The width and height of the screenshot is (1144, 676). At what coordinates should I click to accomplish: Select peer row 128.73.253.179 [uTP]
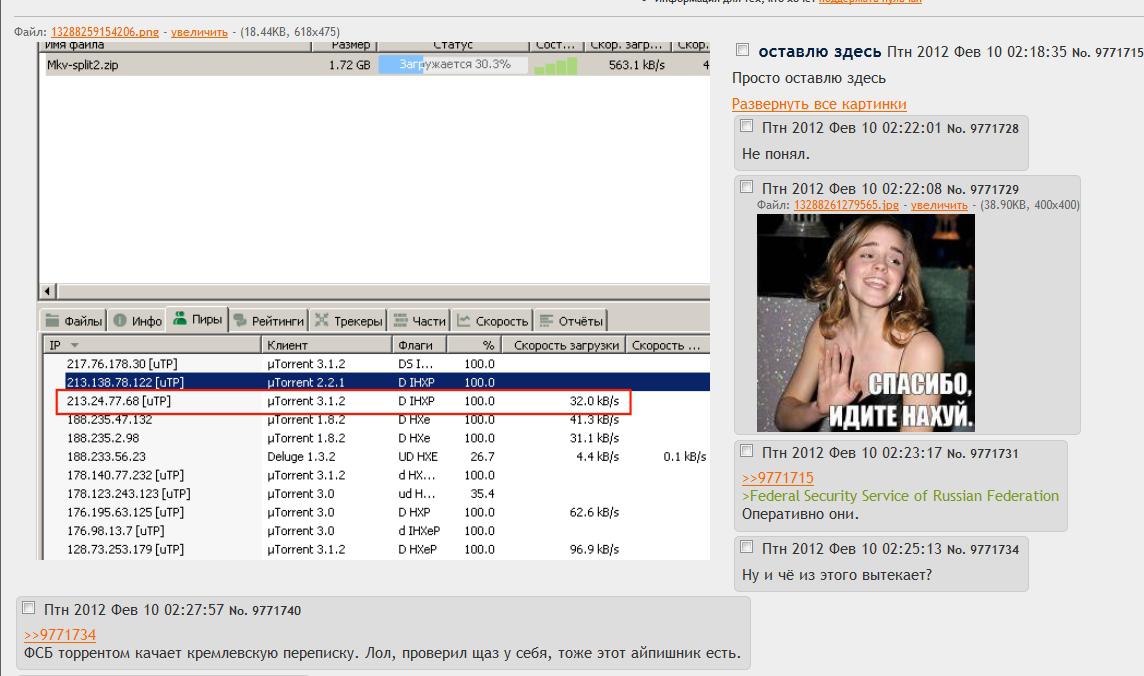pyautogui.click(x=376, y=550)
